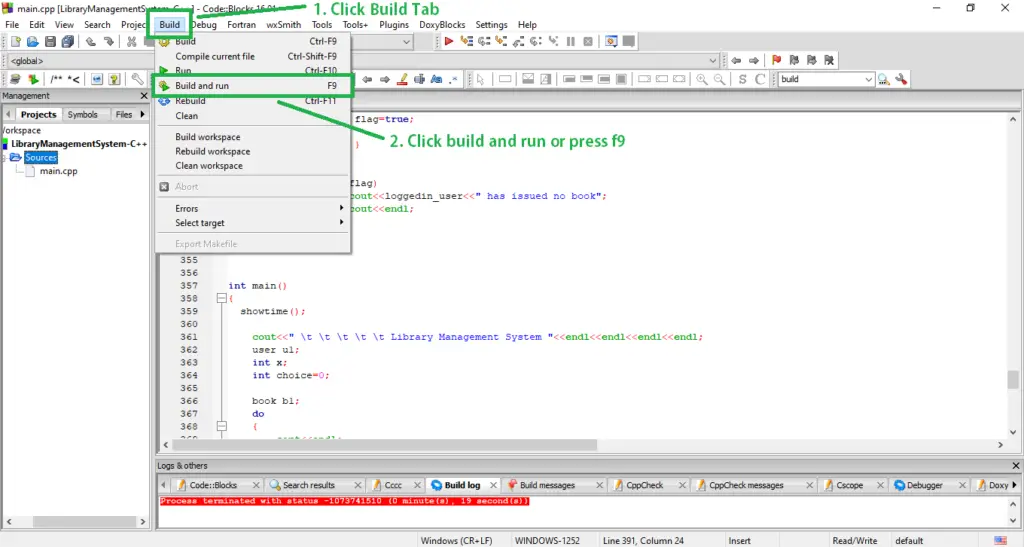Click the Jump forward arrow icon

[754, 60]
